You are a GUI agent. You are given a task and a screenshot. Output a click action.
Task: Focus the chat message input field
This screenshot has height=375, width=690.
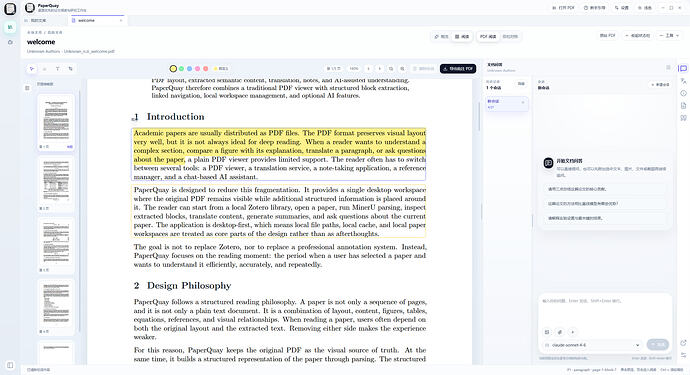605,310
